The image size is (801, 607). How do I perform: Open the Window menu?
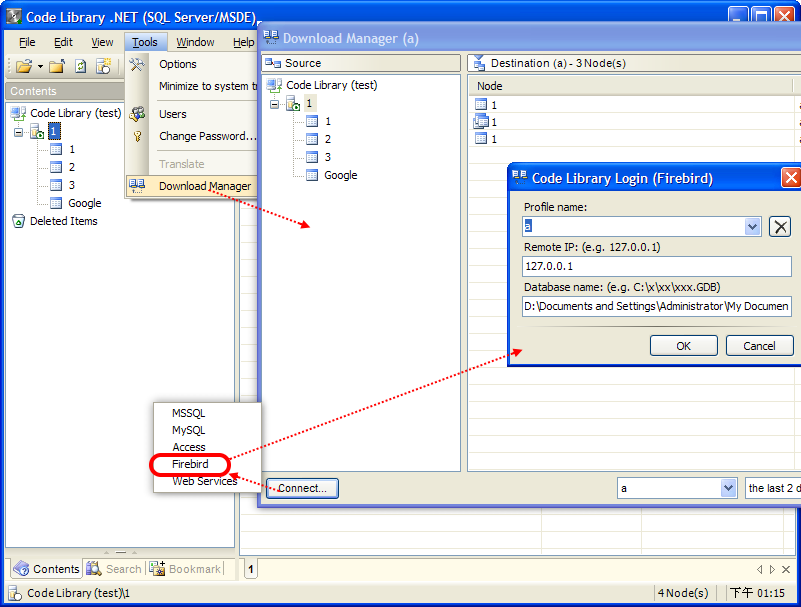(x=195, y=42)
